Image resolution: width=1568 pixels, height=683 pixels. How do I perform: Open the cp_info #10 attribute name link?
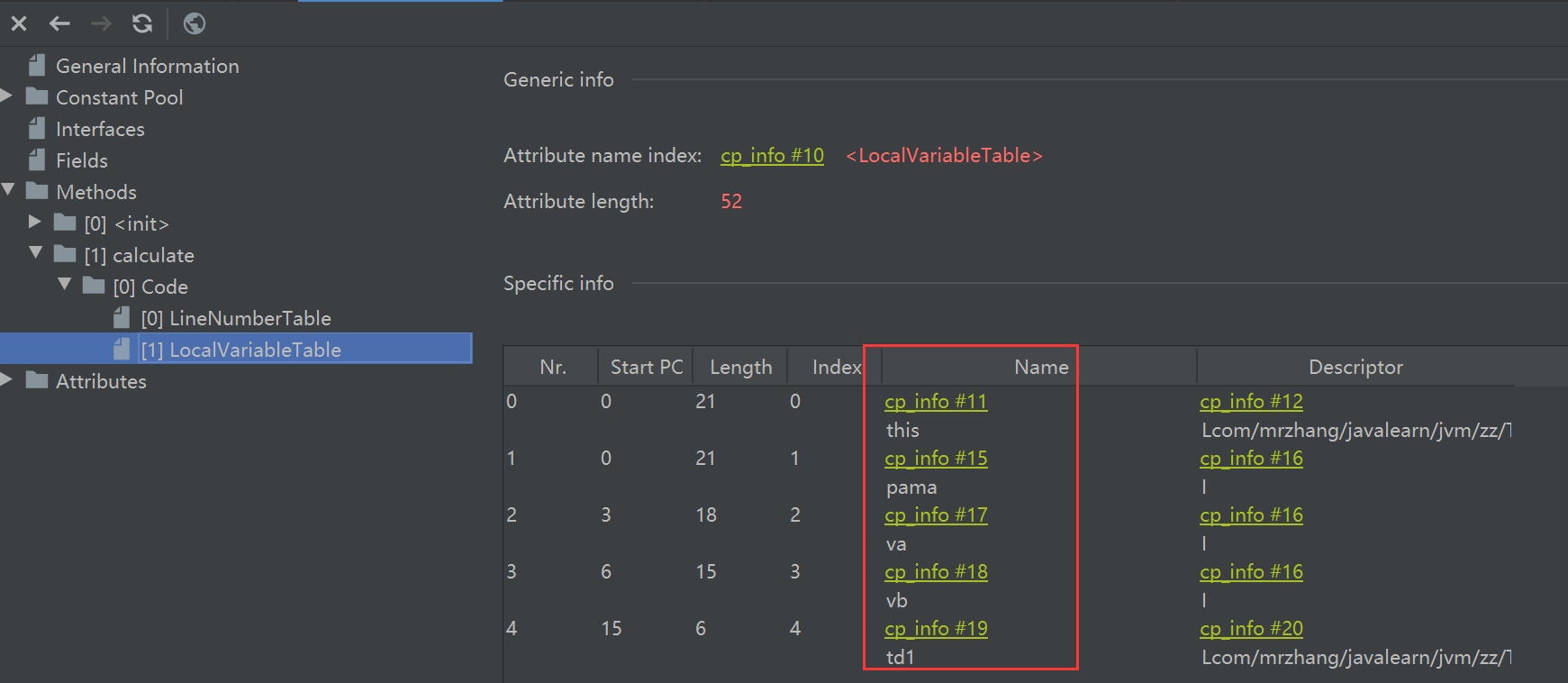tap(772, 156)
